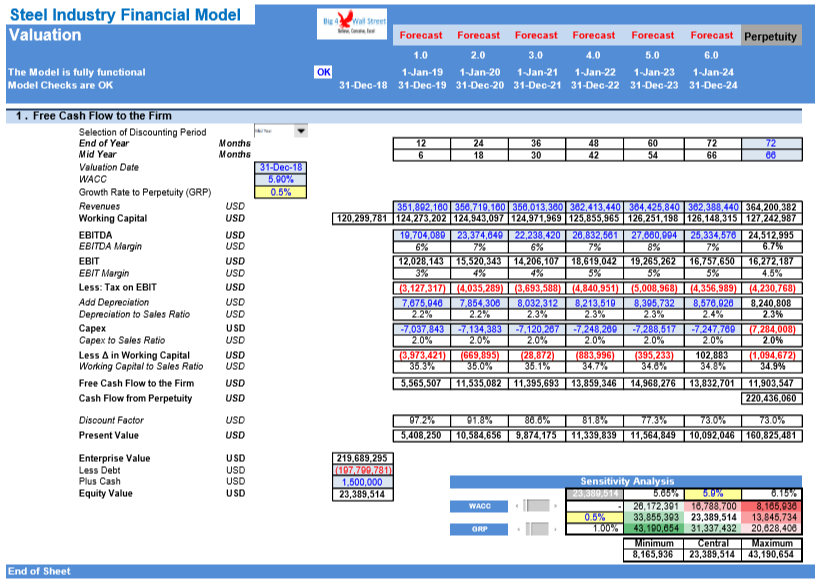This screenshot has height=587, width=829.
Task: Select the Minimum summary header cell
Action: [x=653, y=544]
